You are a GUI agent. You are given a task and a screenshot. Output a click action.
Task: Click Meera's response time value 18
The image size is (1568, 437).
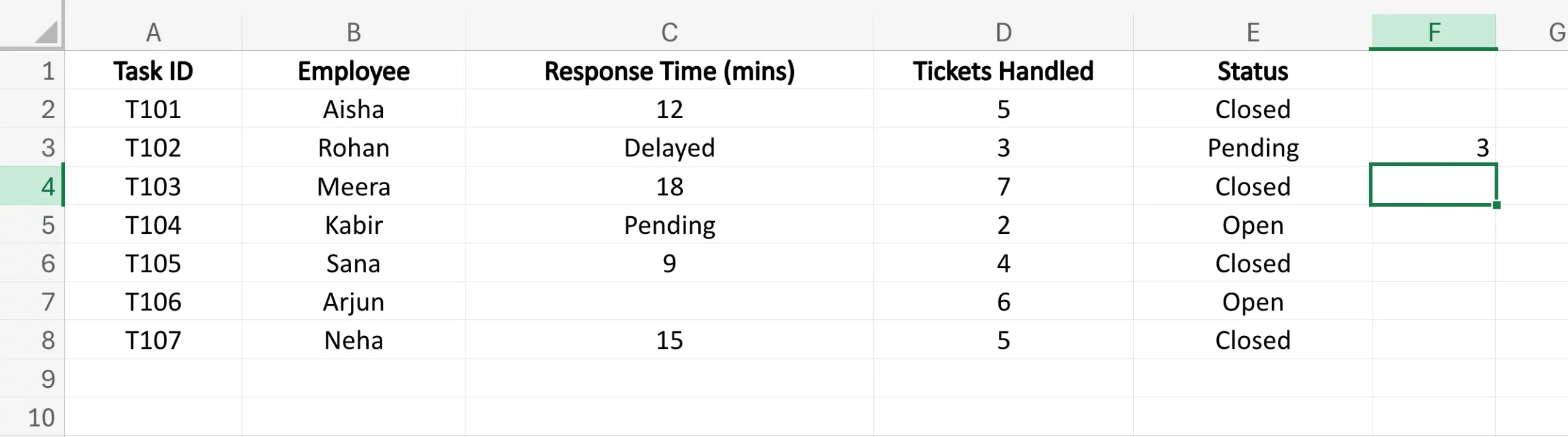(x=669, y=187)
